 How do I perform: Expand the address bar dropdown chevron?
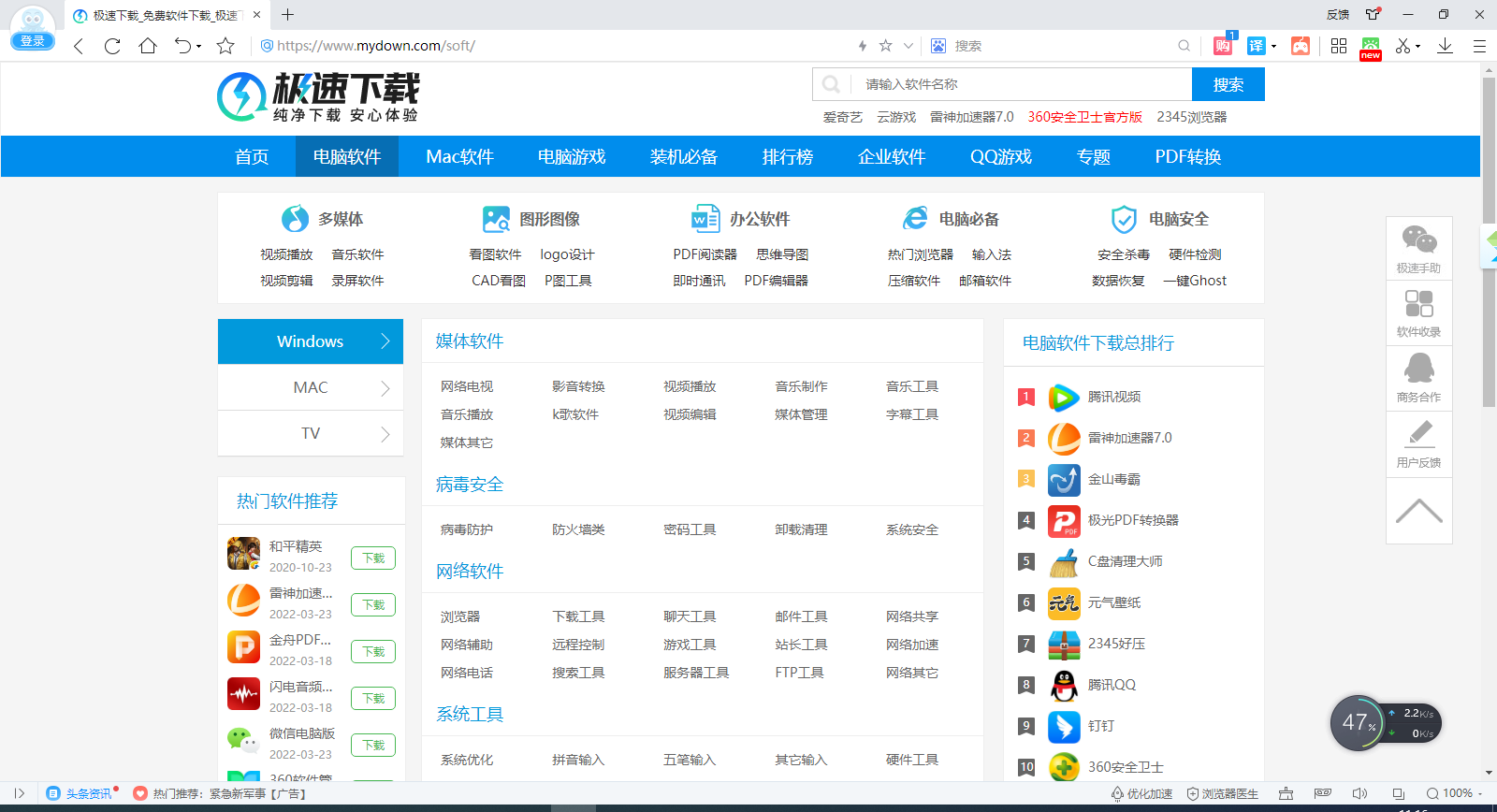pos(908,46)
